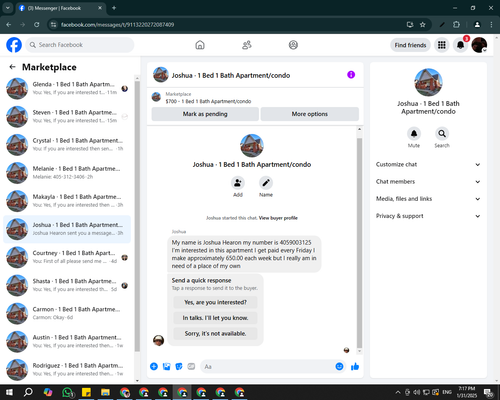
Task: Open Windows taskbar search
Action: pos(28,392)
